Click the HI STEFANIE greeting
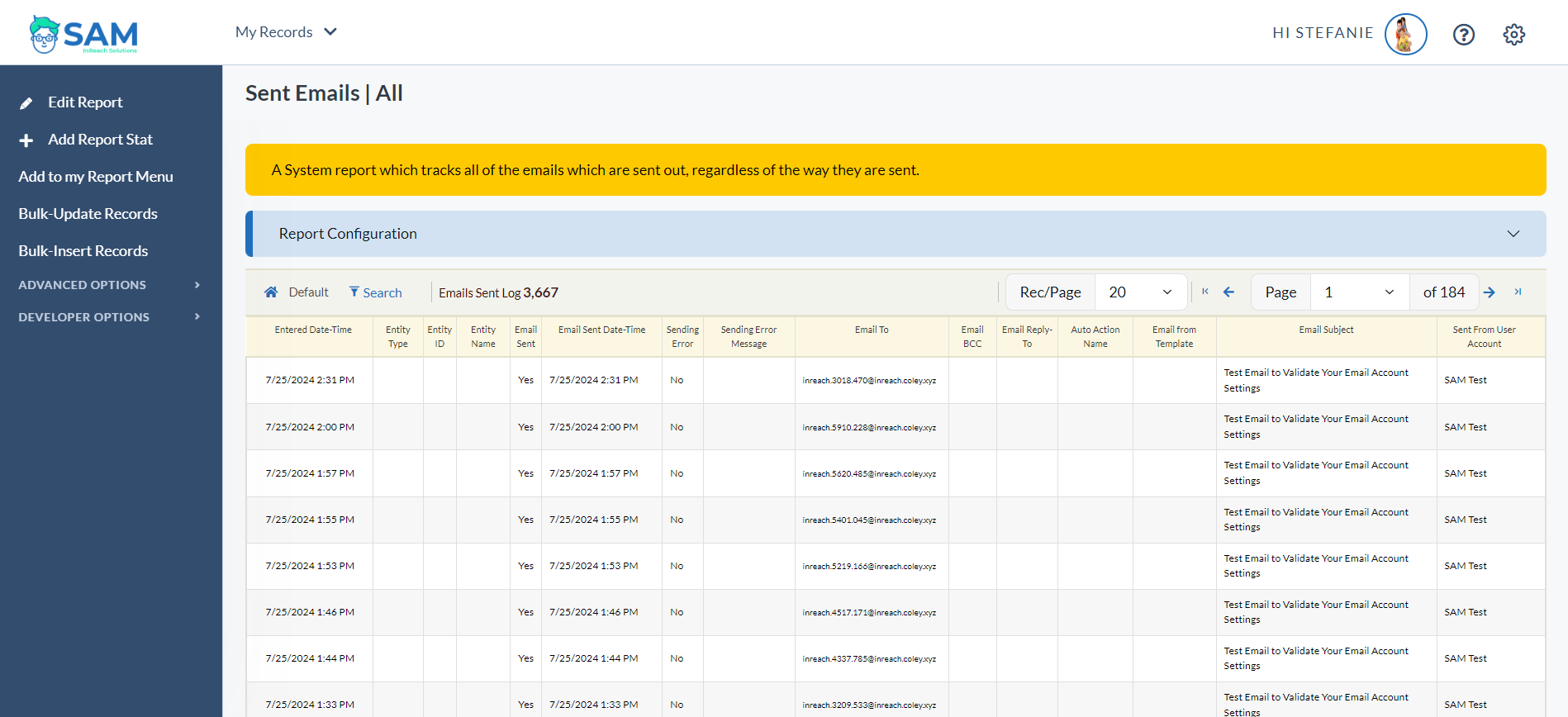 click(x=1323, y=33)
